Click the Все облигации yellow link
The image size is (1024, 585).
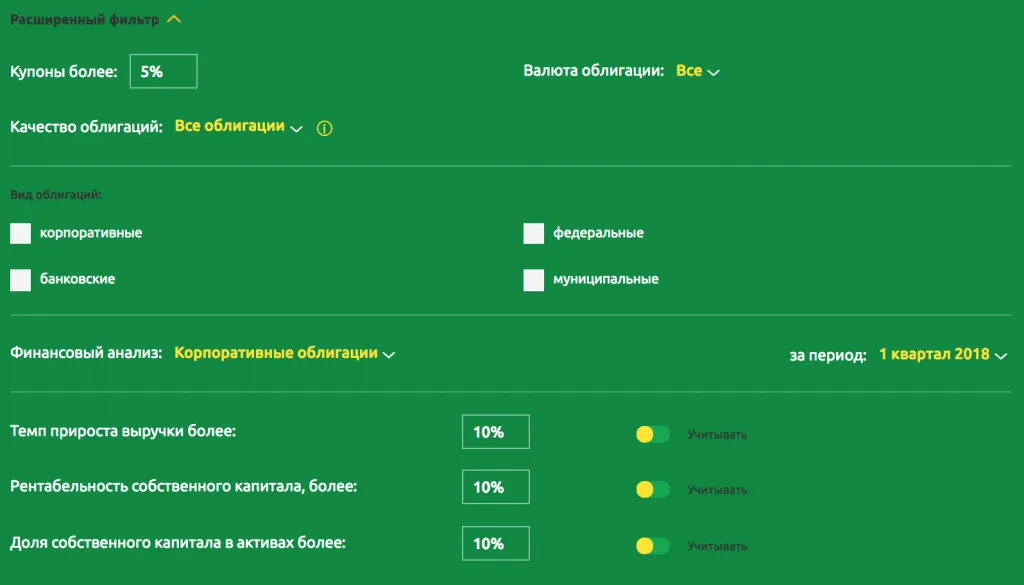coord(230,127)
